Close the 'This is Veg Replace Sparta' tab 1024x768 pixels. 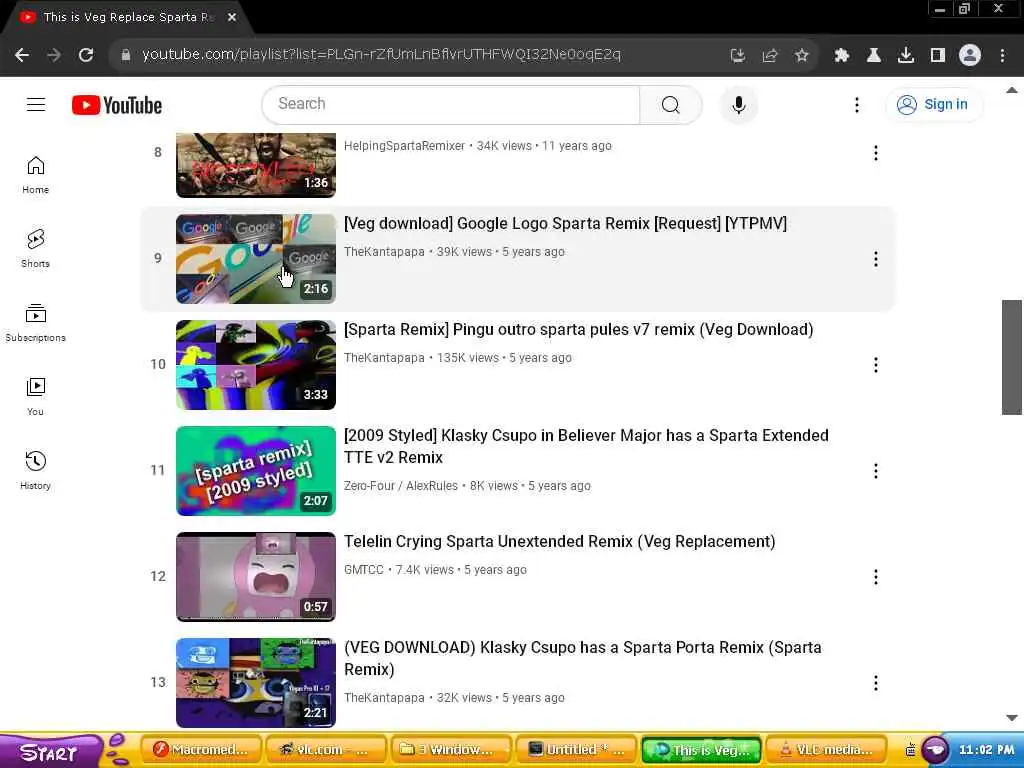coord(232,17)
